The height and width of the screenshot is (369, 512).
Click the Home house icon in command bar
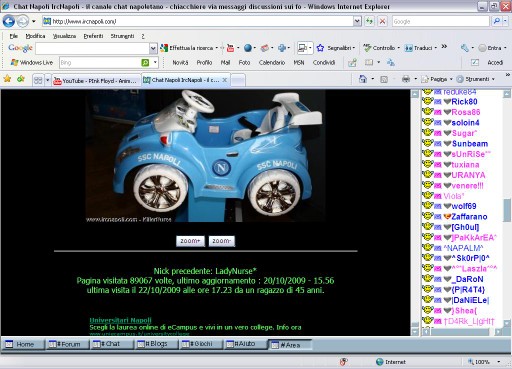(363, 79)
